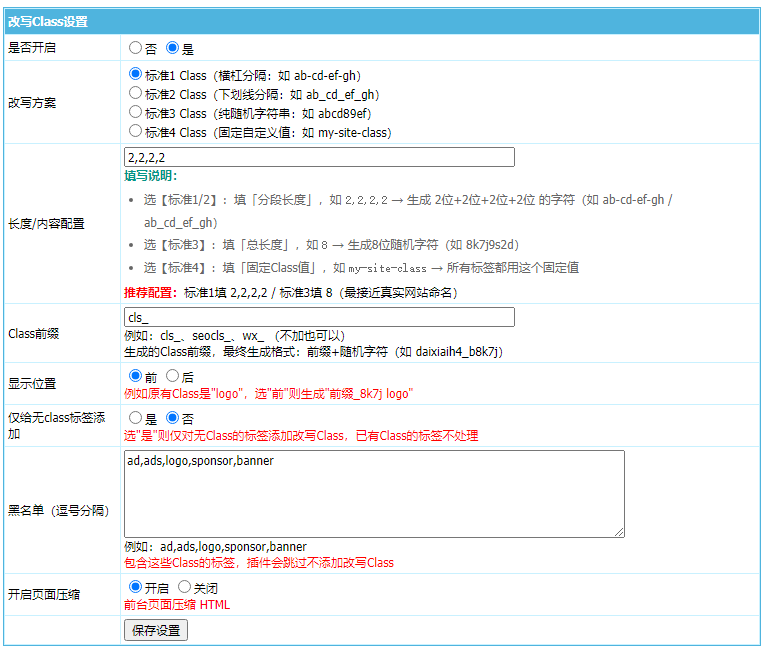
Task: Click the 是否开启 label
Action: 32,47
